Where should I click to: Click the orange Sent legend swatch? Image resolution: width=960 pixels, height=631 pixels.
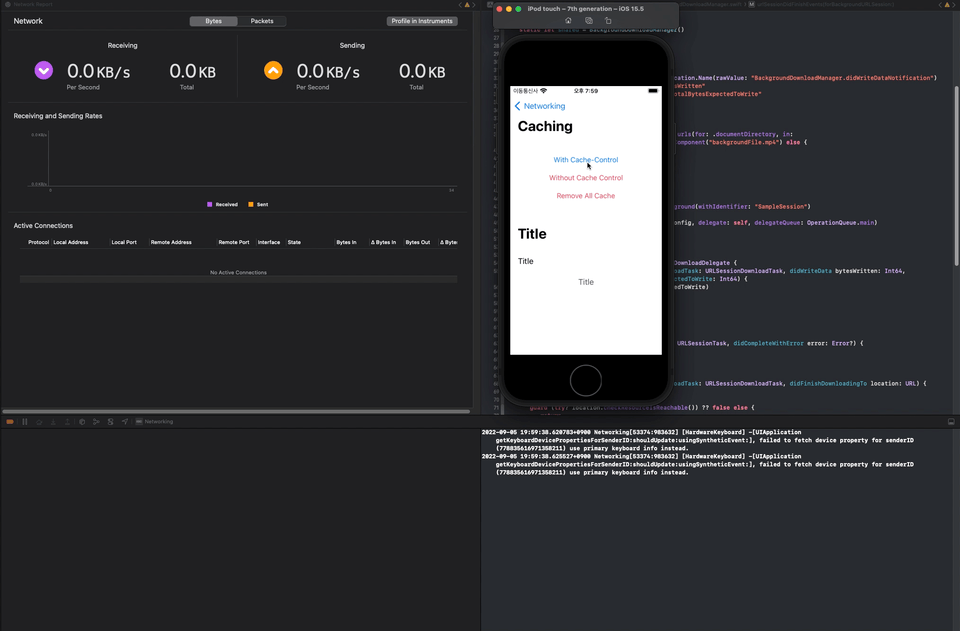[x=250, y=204]
